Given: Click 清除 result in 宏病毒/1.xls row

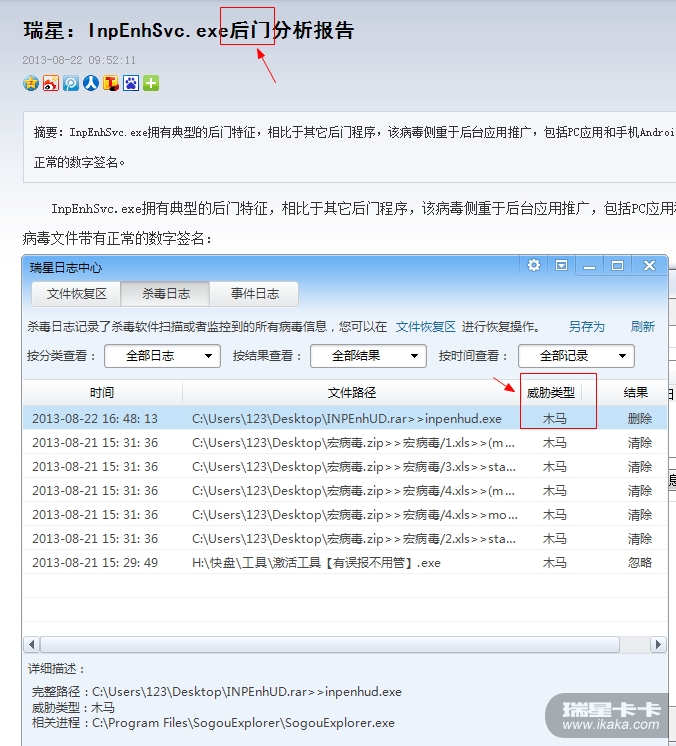Looking at the screenshot, I should point(639,443).
